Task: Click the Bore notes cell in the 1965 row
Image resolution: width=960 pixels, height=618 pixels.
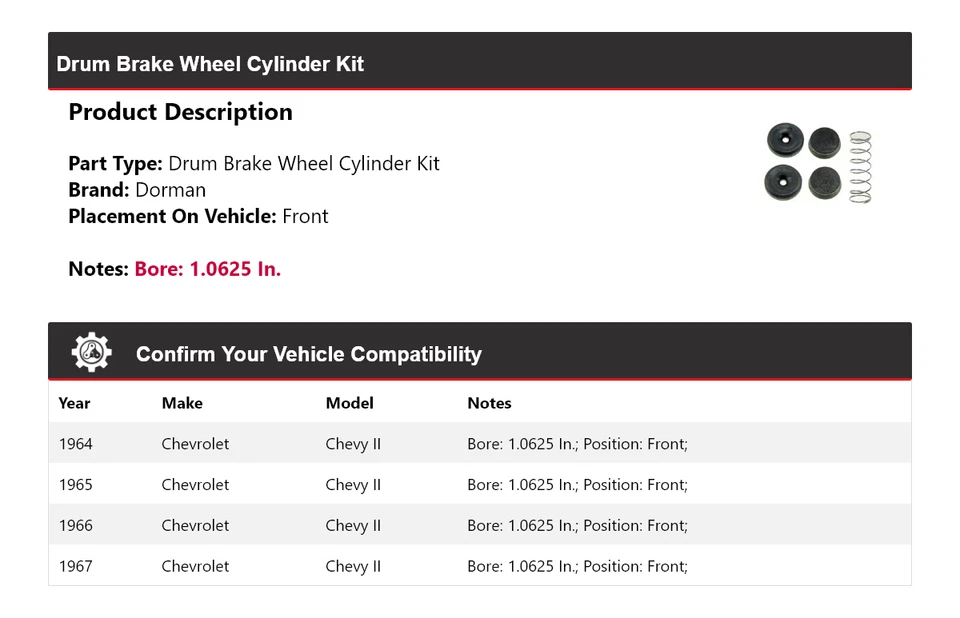Action: coord(577,485)
